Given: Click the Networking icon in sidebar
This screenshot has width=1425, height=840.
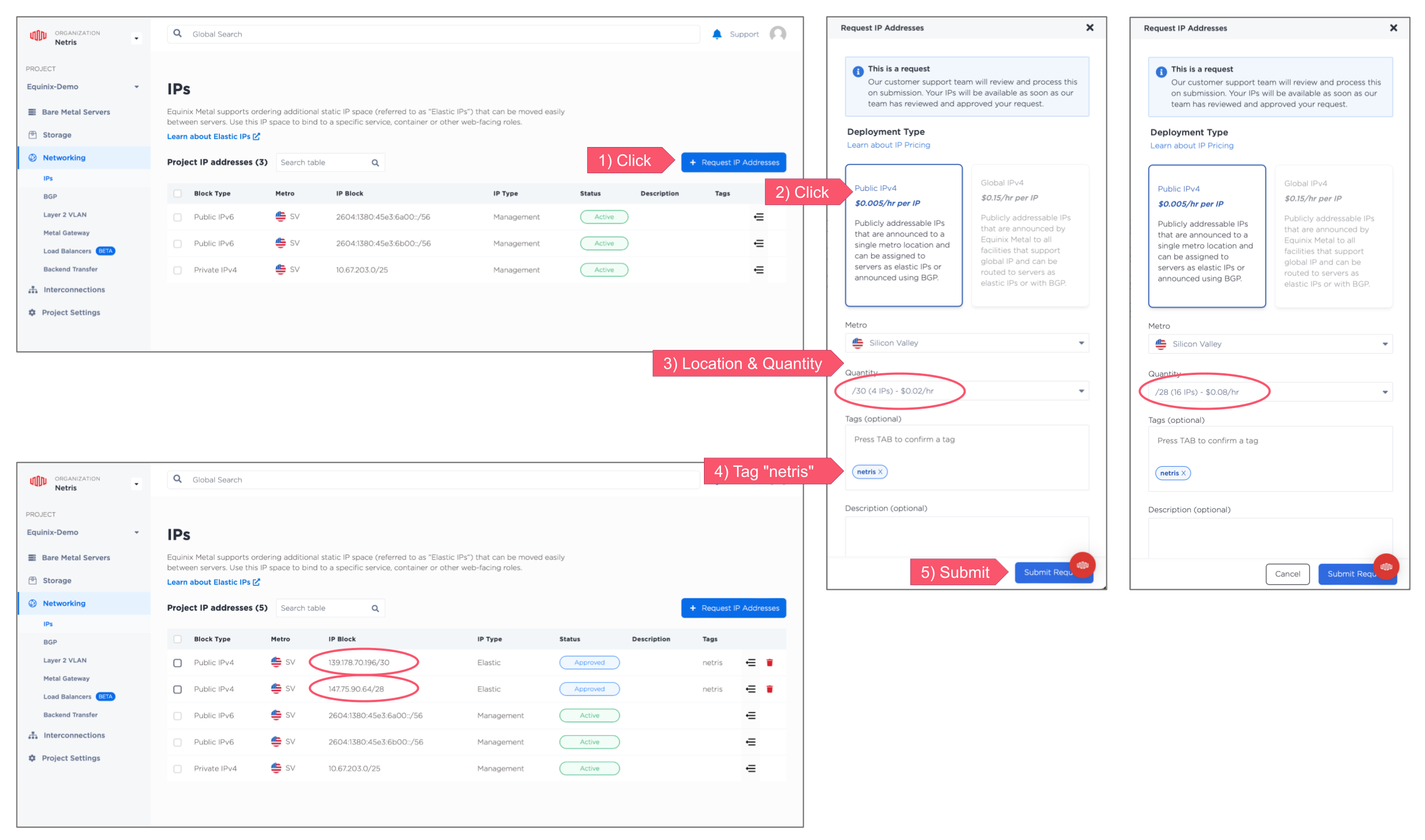Looking at the screenshot, I should 30,157.
